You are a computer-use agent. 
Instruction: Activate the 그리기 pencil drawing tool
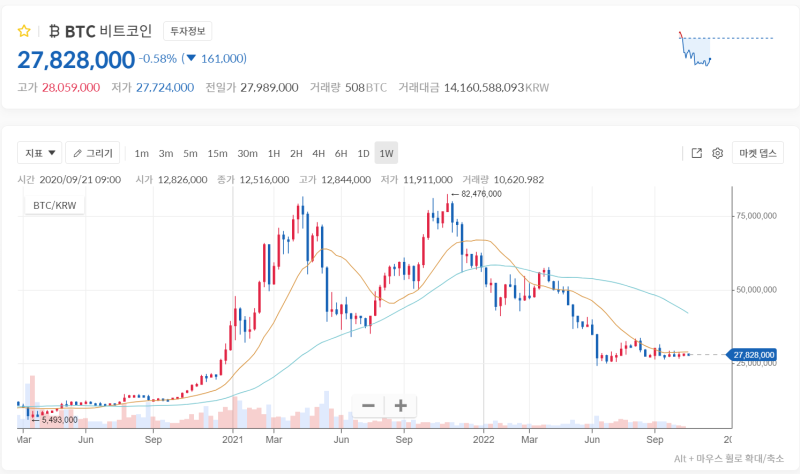pyautogui.click(x=93, y=153)
